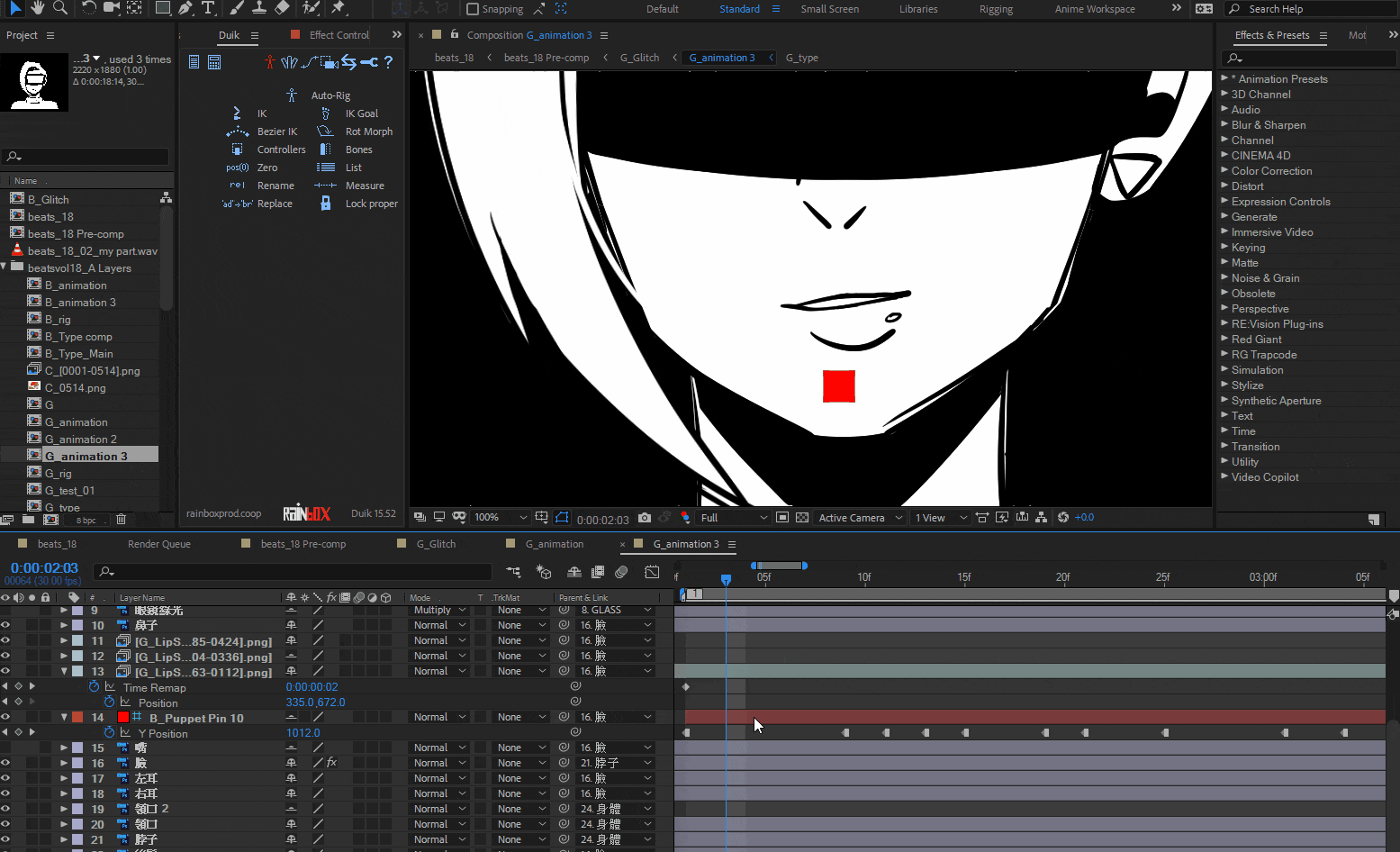This screenshot has width=1400, height=852.
Task: Switch to Small Screen workspace
Action: [x=829, y=9]
